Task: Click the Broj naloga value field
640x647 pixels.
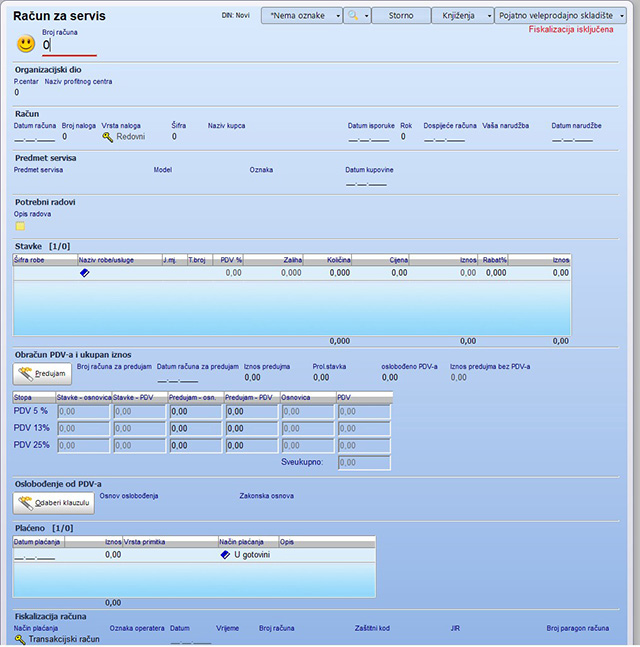Action: tap(65, 137)
